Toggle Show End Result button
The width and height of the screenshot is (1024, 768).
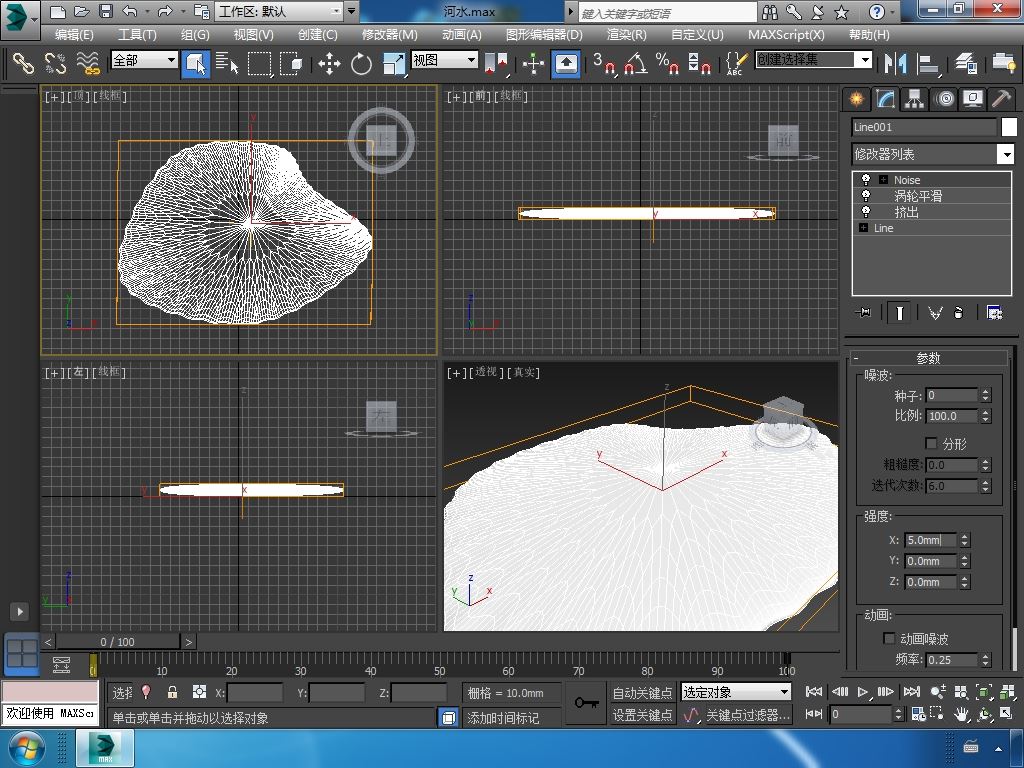pos(899,313)
